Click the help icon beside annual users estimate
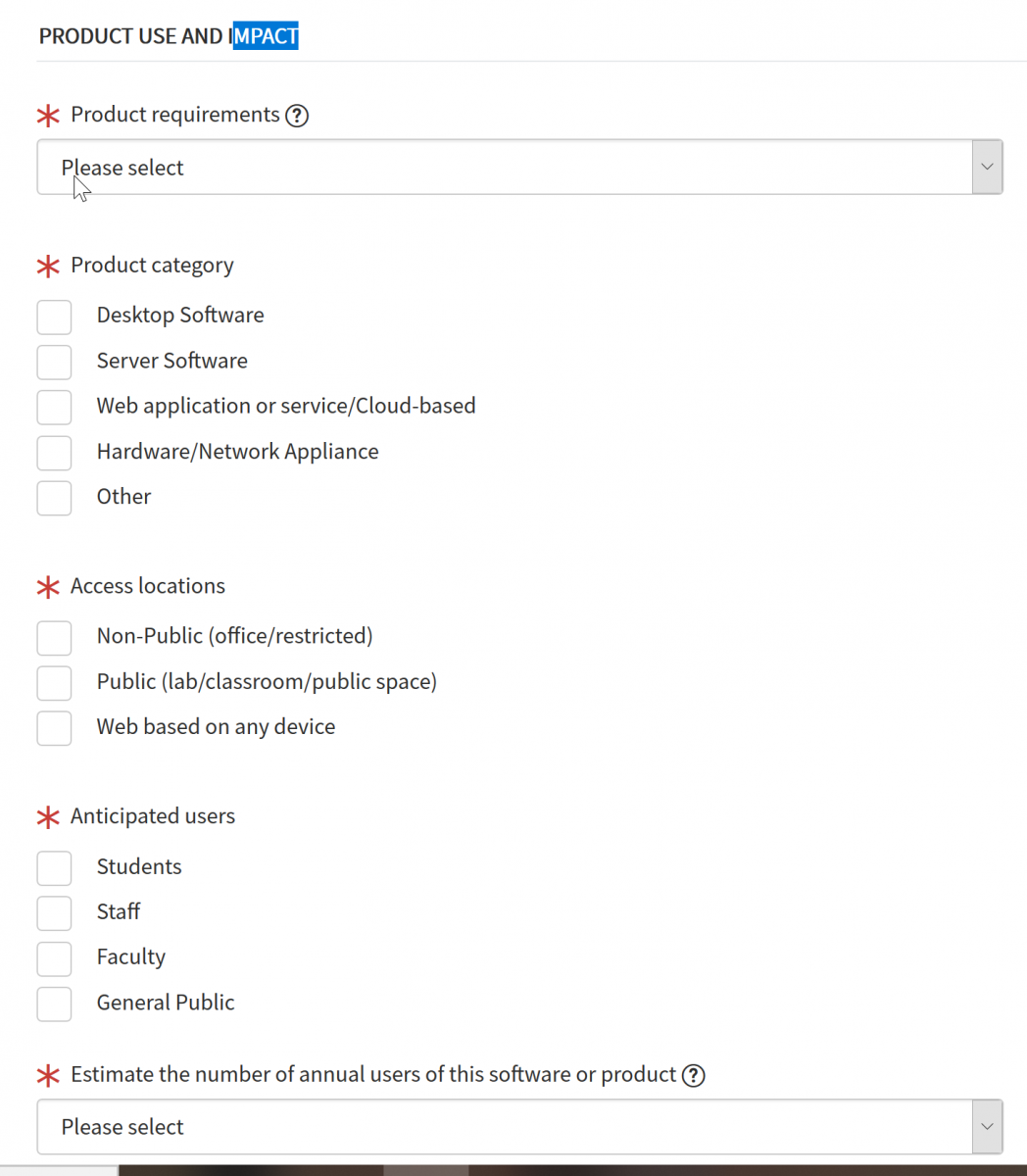Image resolution: width=1027 pixels, height=1176 pixels. [694, 1075]
